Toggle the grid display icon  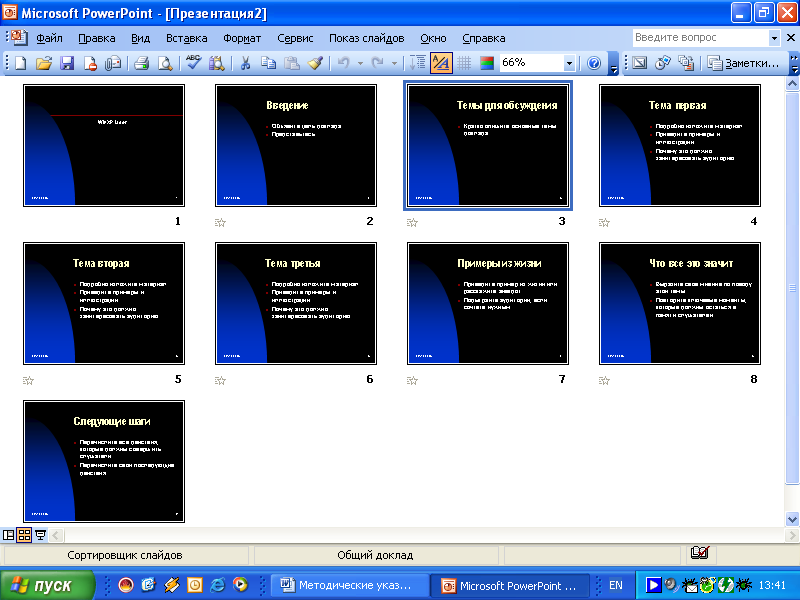point(464,63)
